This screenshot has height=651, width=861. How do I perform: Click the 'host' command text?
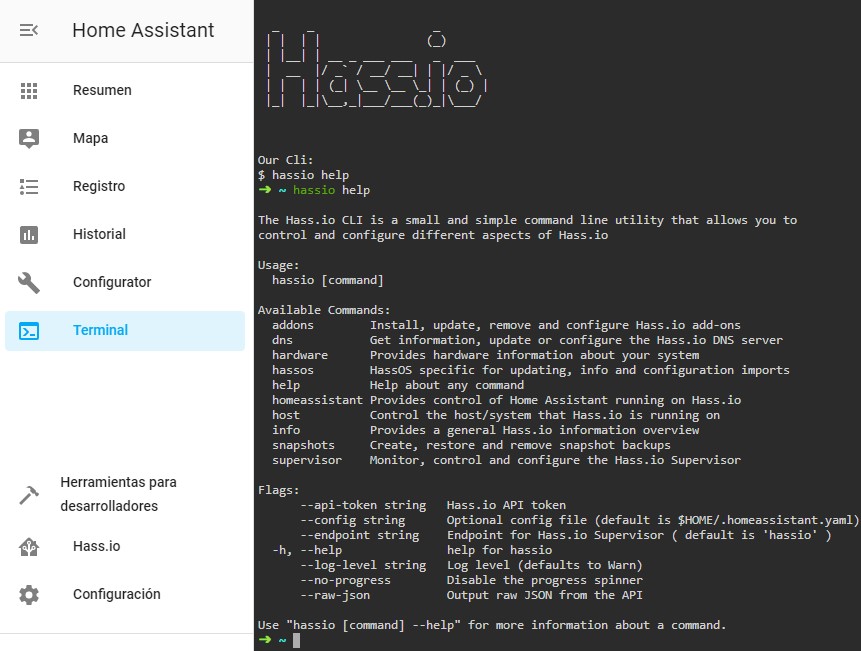tap(286, 415)
